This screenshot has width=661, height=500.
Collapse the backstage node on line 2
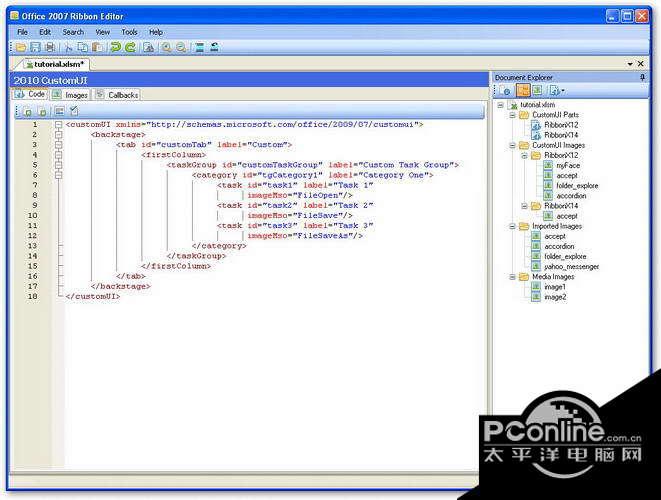pyautogui.click(x=59, y=135)
